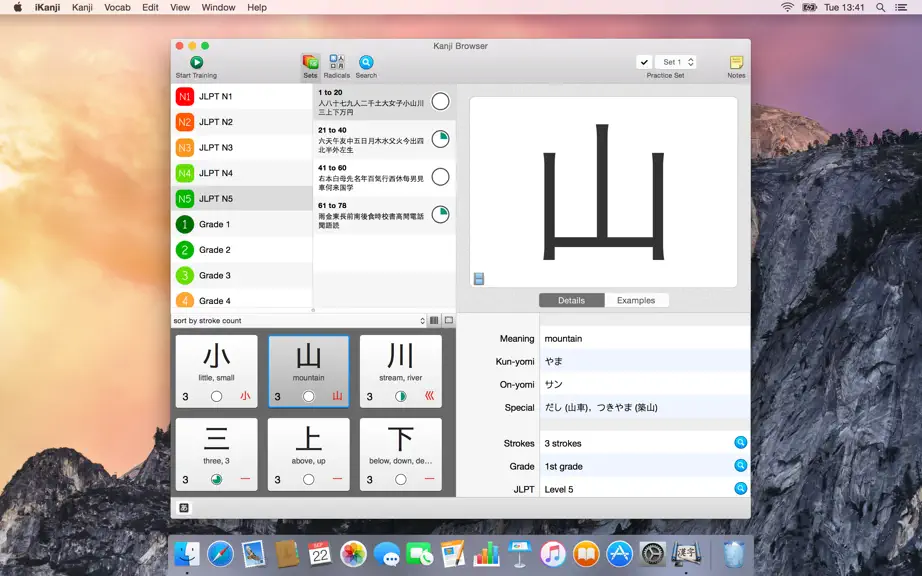Screen dimensions: 922x576
Task: Click the Start Training play icon
Action: click(x=196, y=62)
